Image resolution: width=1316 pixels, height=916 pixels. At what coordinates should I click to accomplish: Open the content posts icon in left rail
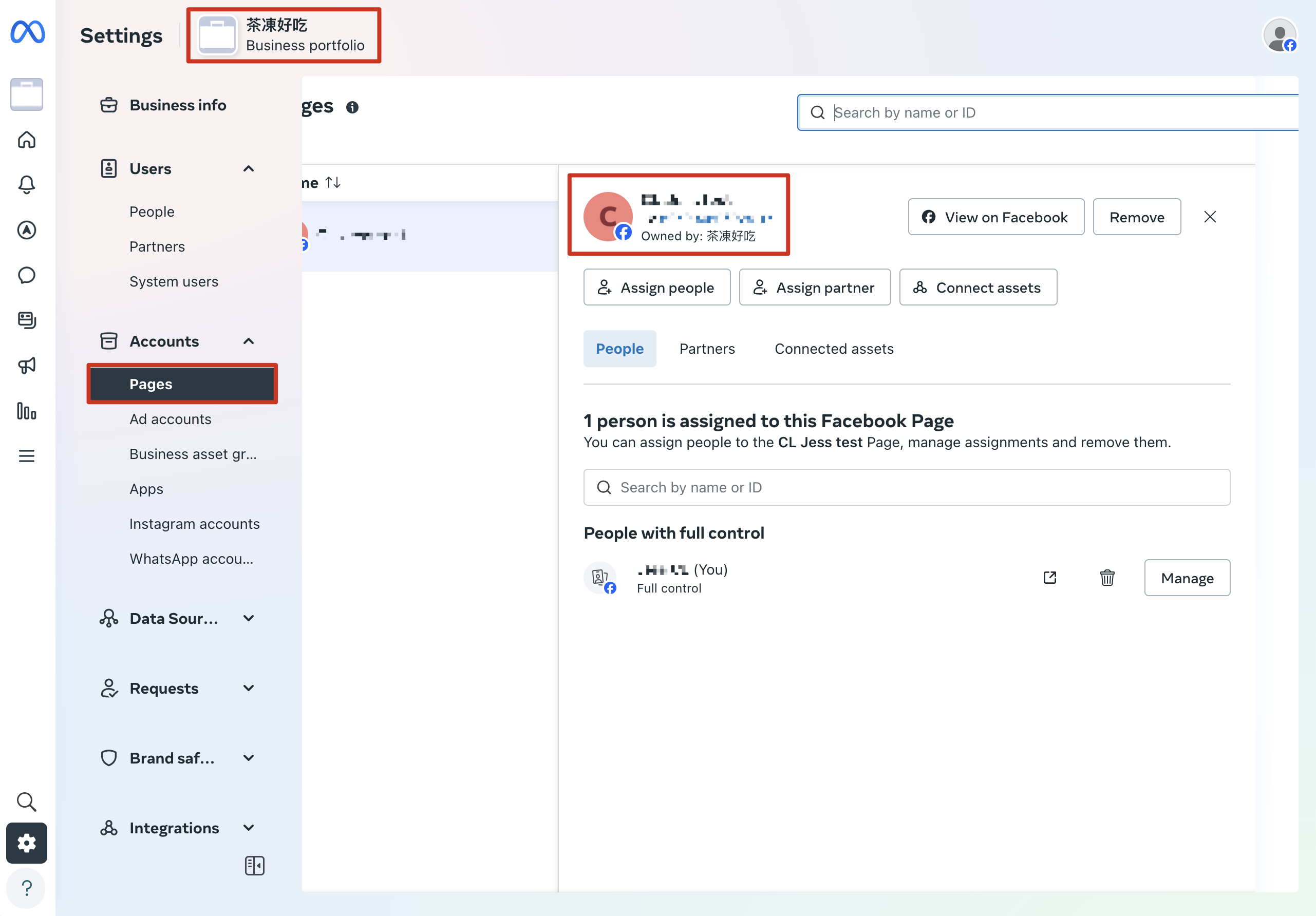(x=26, y=320)
